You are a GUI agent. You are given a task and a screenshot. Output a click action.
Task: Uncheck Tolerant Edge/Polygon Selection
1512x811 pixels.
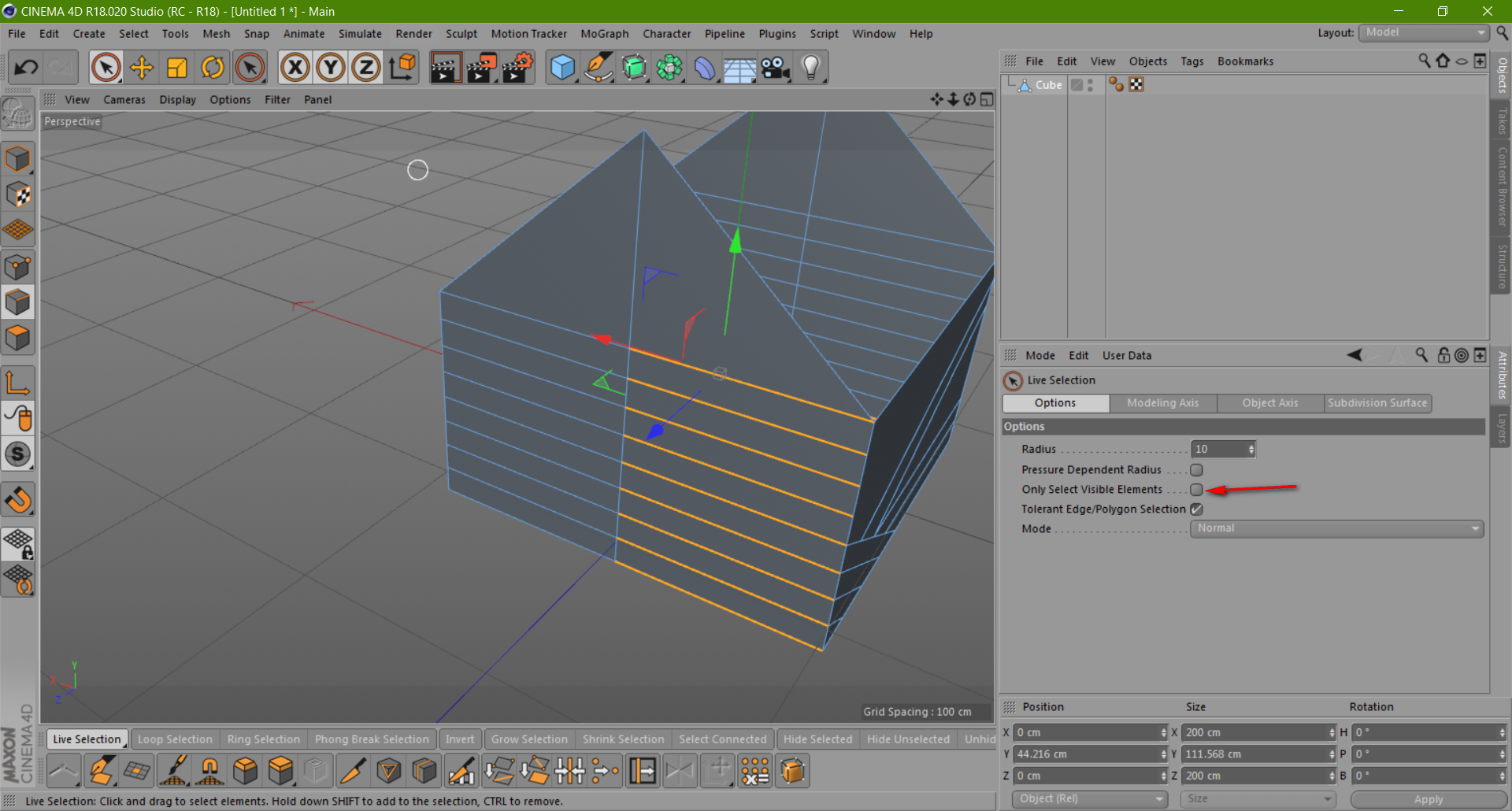(x=1196, y=509)
